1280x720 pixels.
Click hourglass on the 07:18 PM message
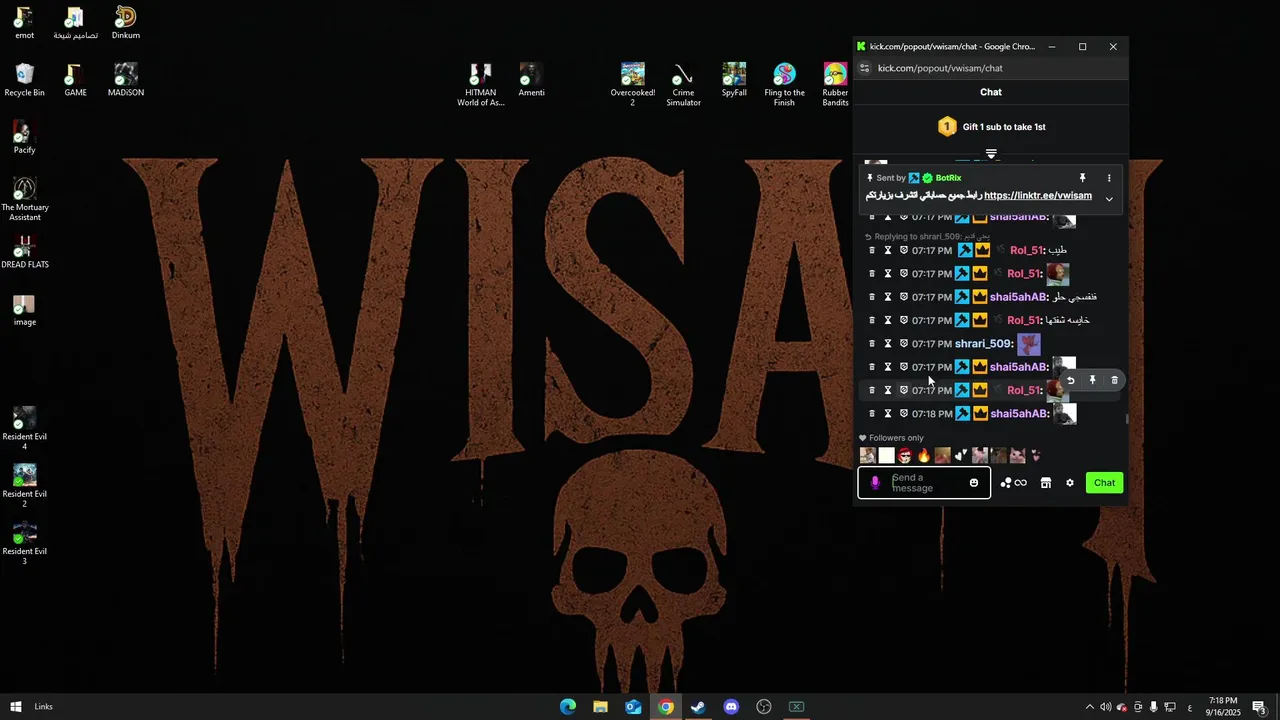pos(888,414)
